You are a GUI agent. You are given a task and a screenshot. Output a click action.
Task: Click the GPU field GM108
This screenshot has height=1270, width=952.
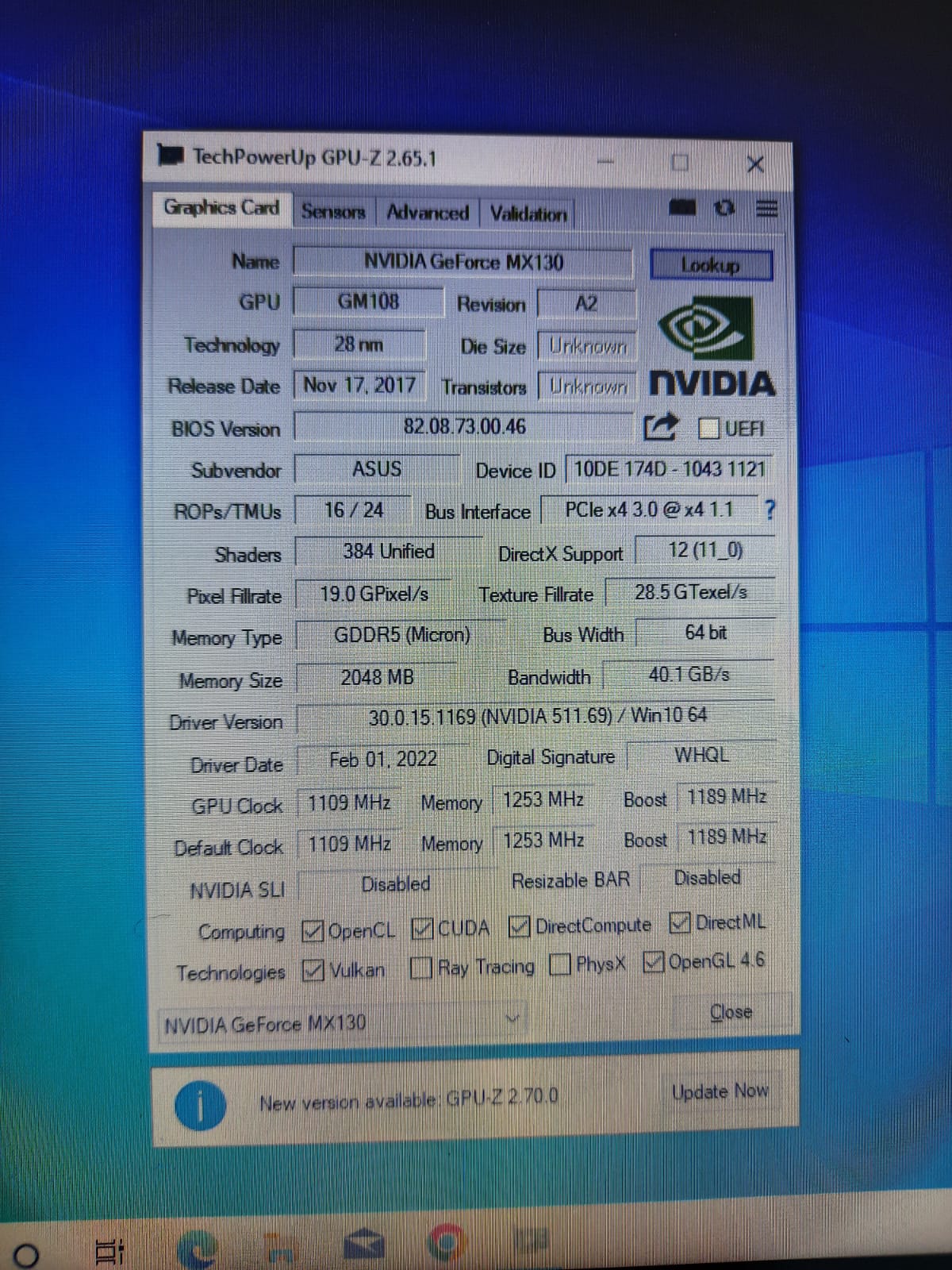click(x=368, y=302)
